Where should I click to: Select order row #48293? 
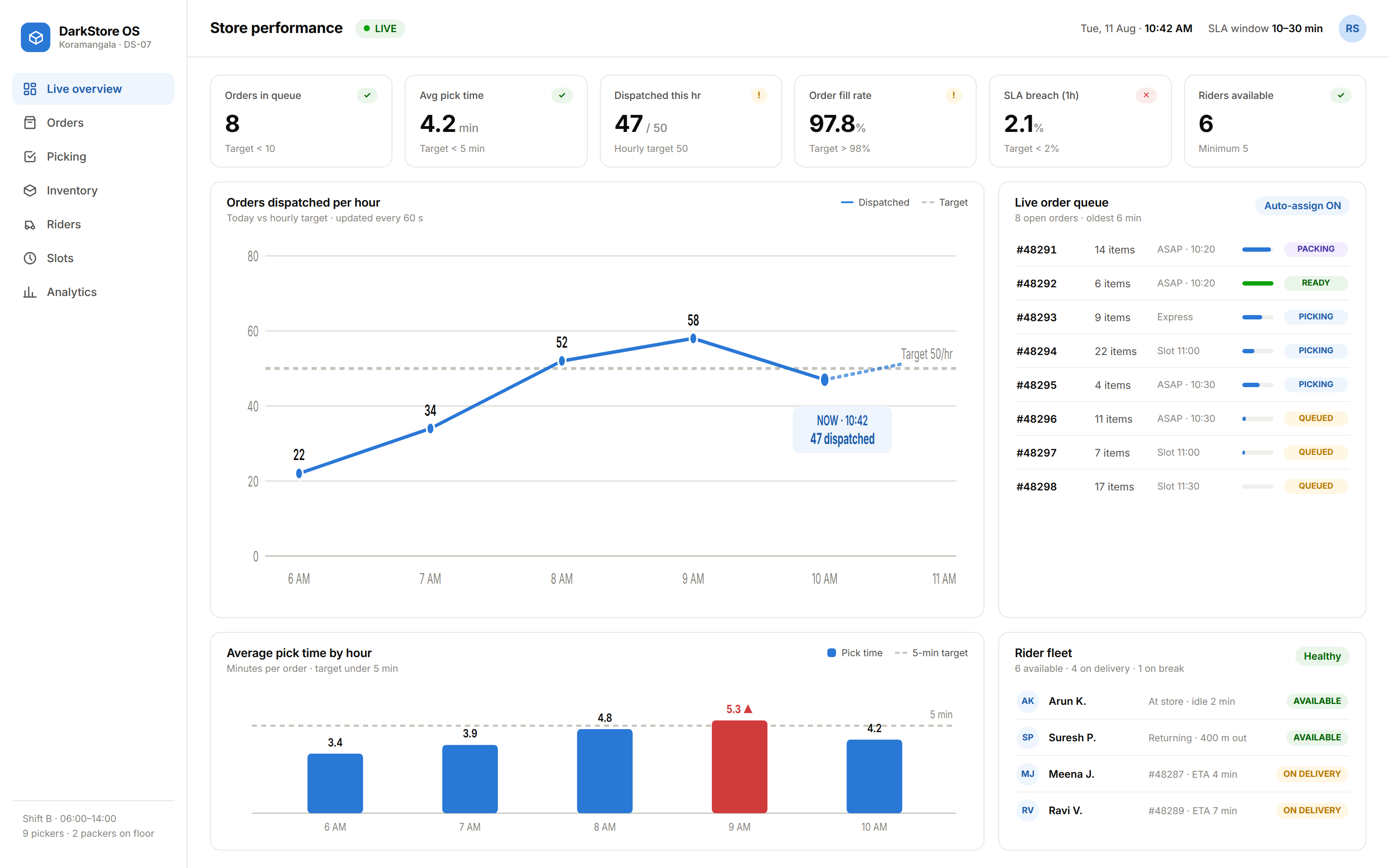pyautogui.click(x=1182, y=317)
